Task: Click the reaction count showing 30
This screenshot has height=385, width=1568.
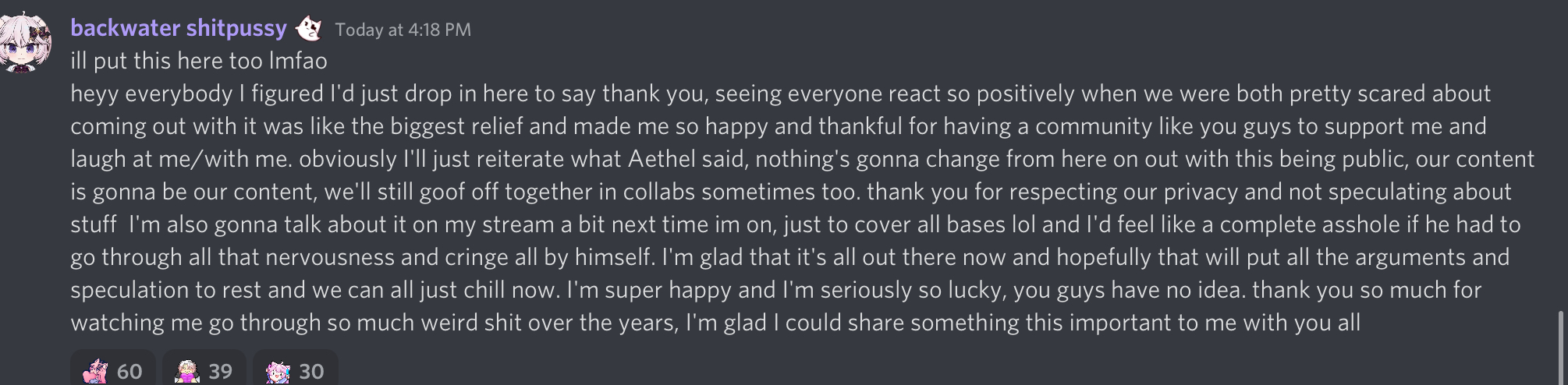Action: 311,372
